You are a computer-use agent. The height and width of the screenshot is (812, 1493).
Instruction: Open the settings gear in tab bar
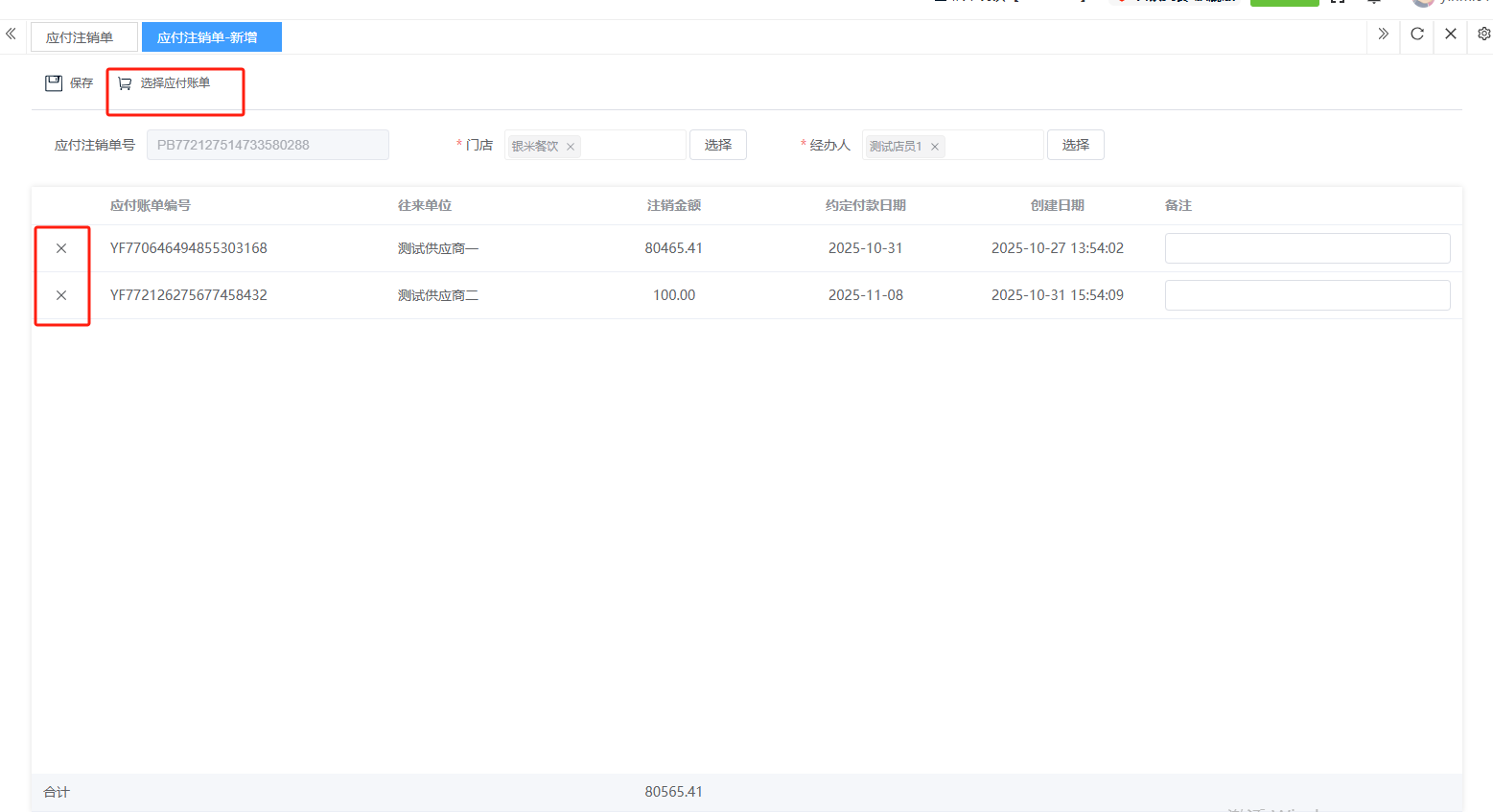click(1483, 35)
